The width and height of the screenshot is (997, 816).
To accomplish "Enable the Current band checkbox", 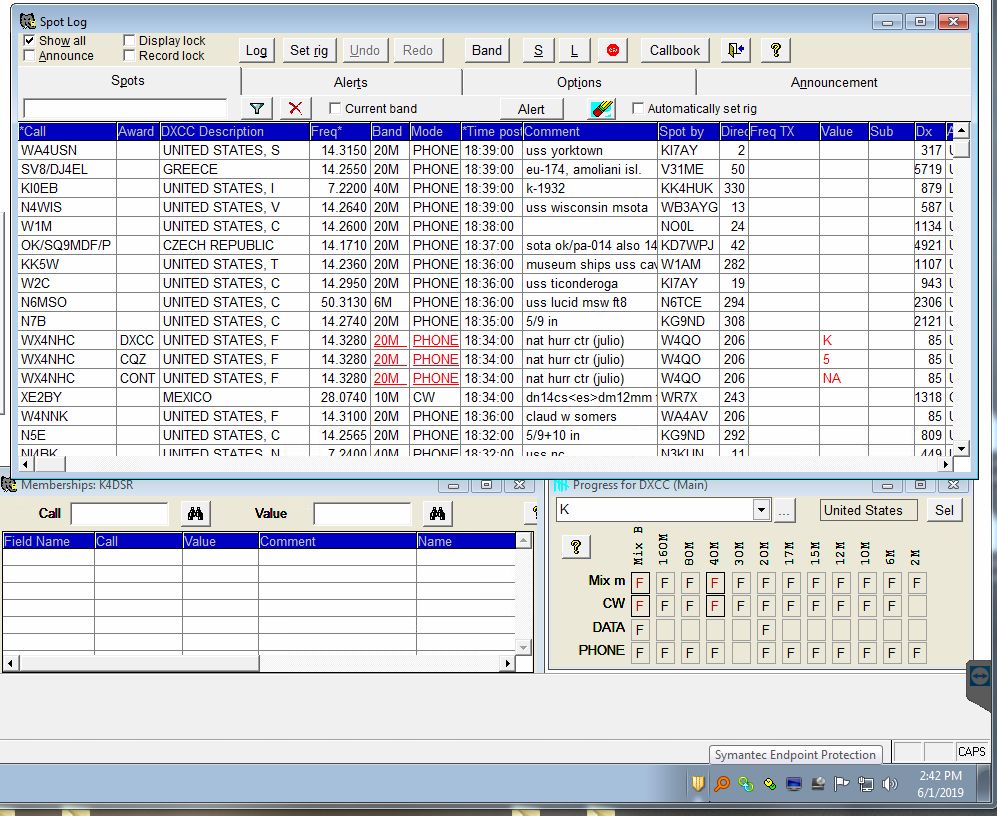I will [x=335, y=109].
